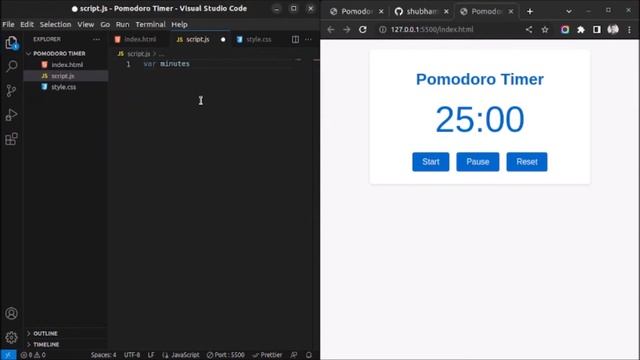This screenshot has width=640, height=360.
Task: Pause the Pomodoro timer
Action: [x=478, y=162]
